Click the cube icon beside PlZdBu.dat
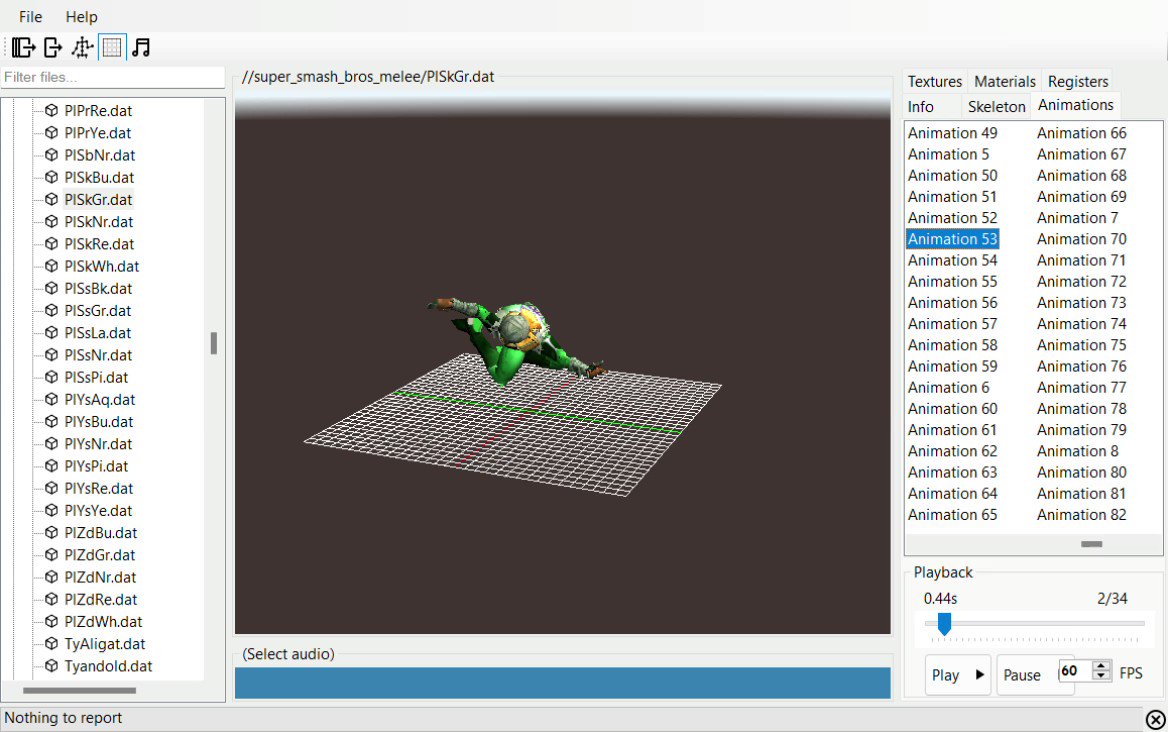Viewport: 1168px width, 732px height. click(x=51, y=532)
